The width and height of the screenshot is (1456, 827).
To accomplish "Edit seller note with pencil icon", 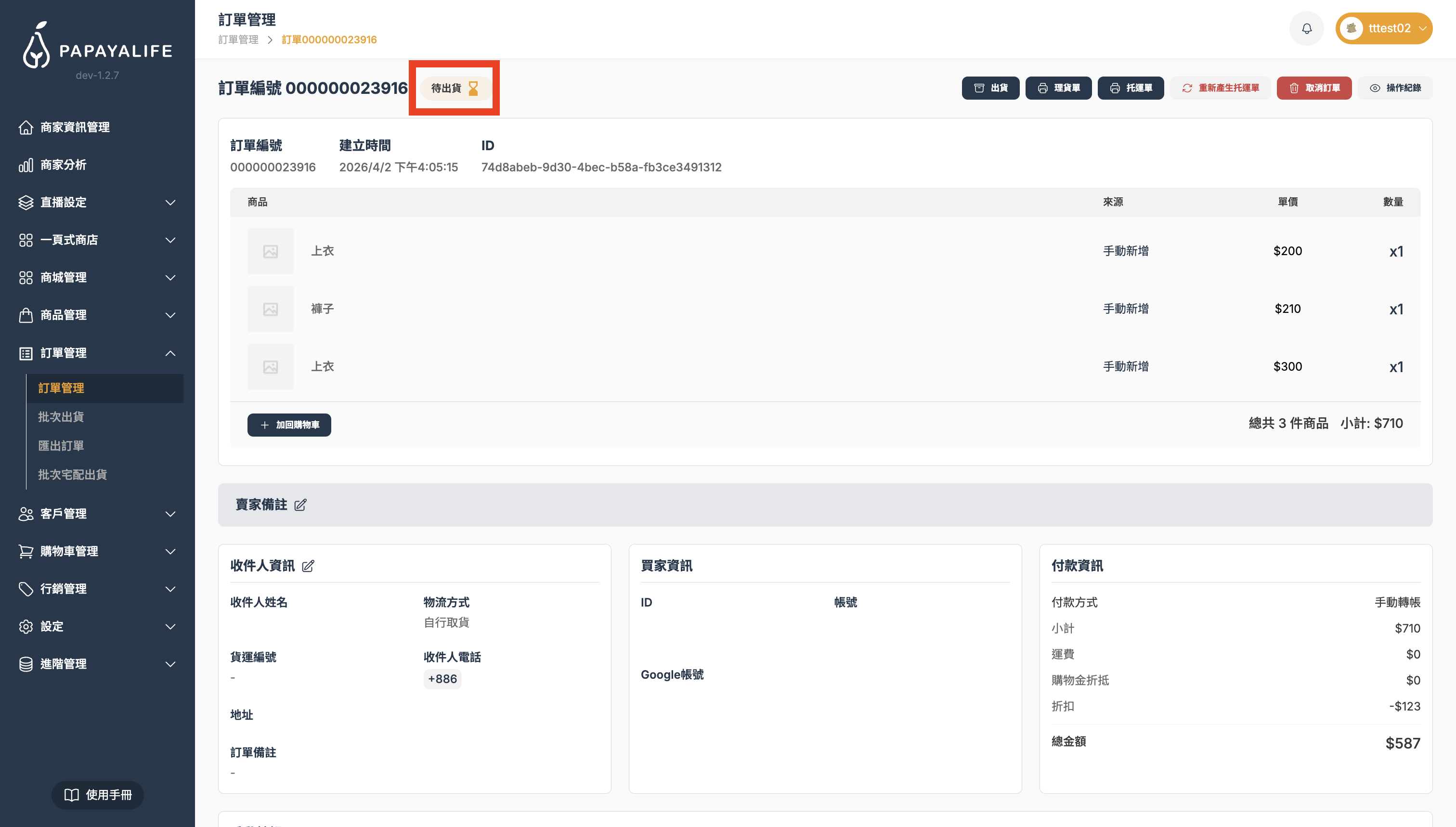I will (x=300, y=504).
